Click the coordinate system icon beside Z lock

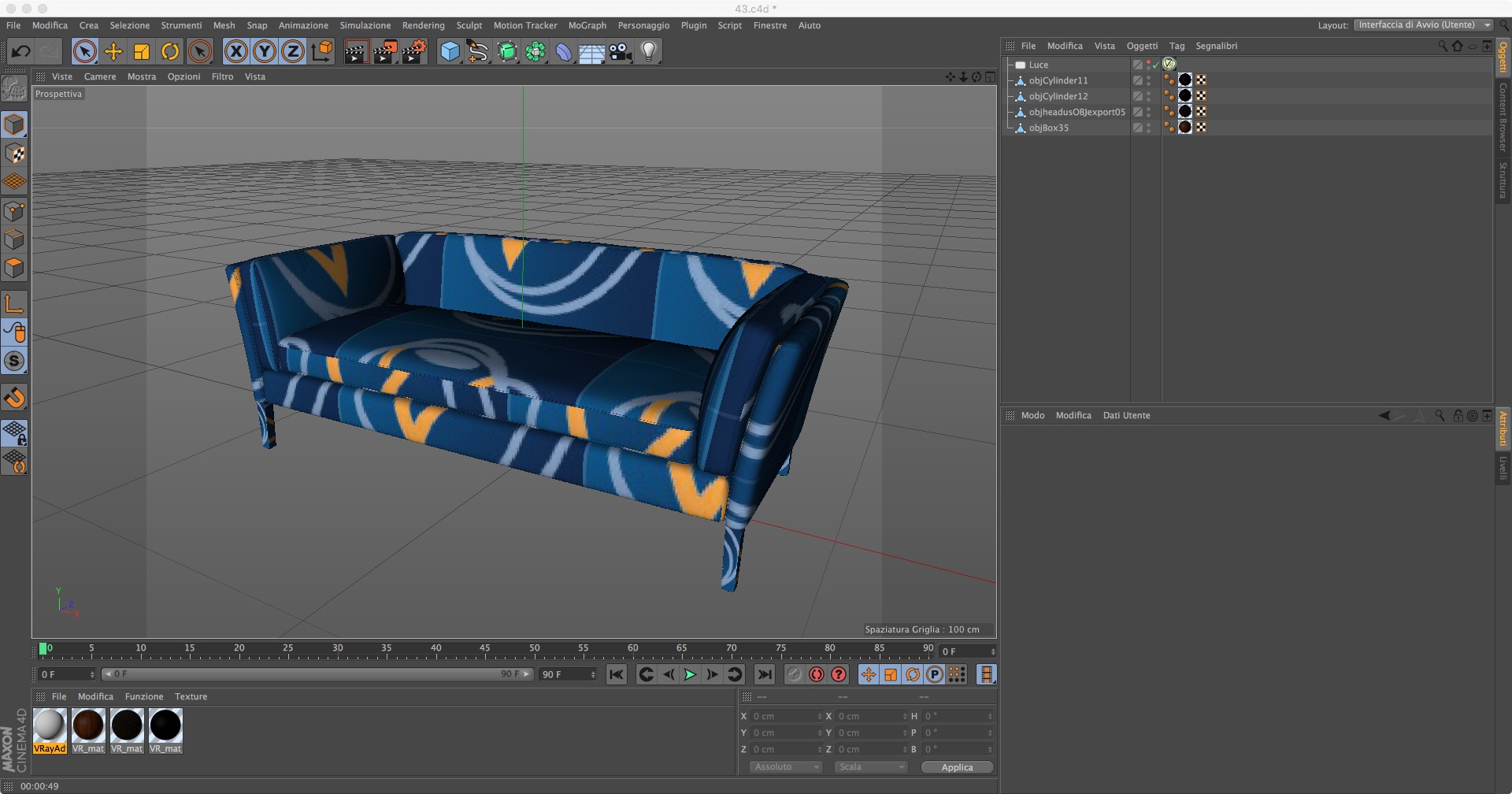pos(322,52)
